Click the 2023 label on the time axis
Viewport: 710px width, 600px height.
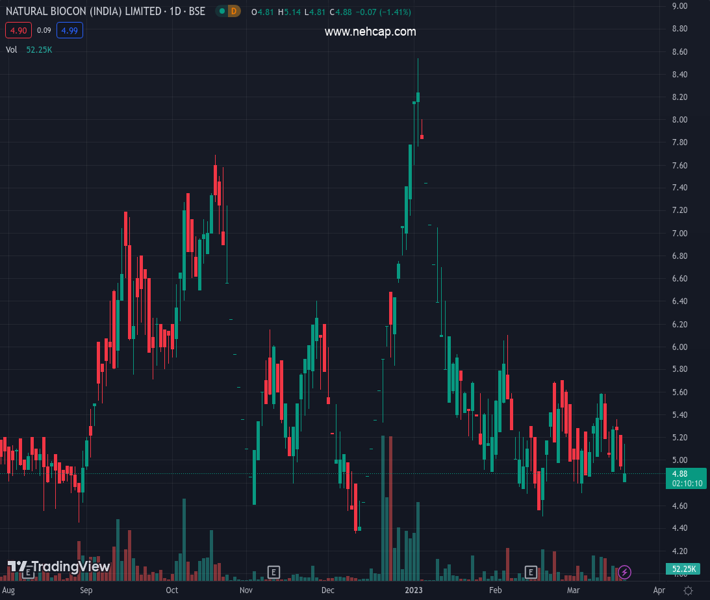point(413,590)
